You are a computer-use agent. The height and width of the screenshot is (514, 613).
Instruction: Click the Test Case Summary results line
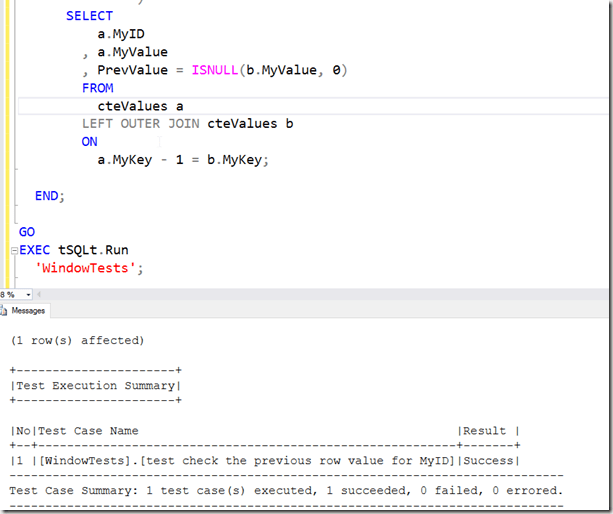[285, 490]
